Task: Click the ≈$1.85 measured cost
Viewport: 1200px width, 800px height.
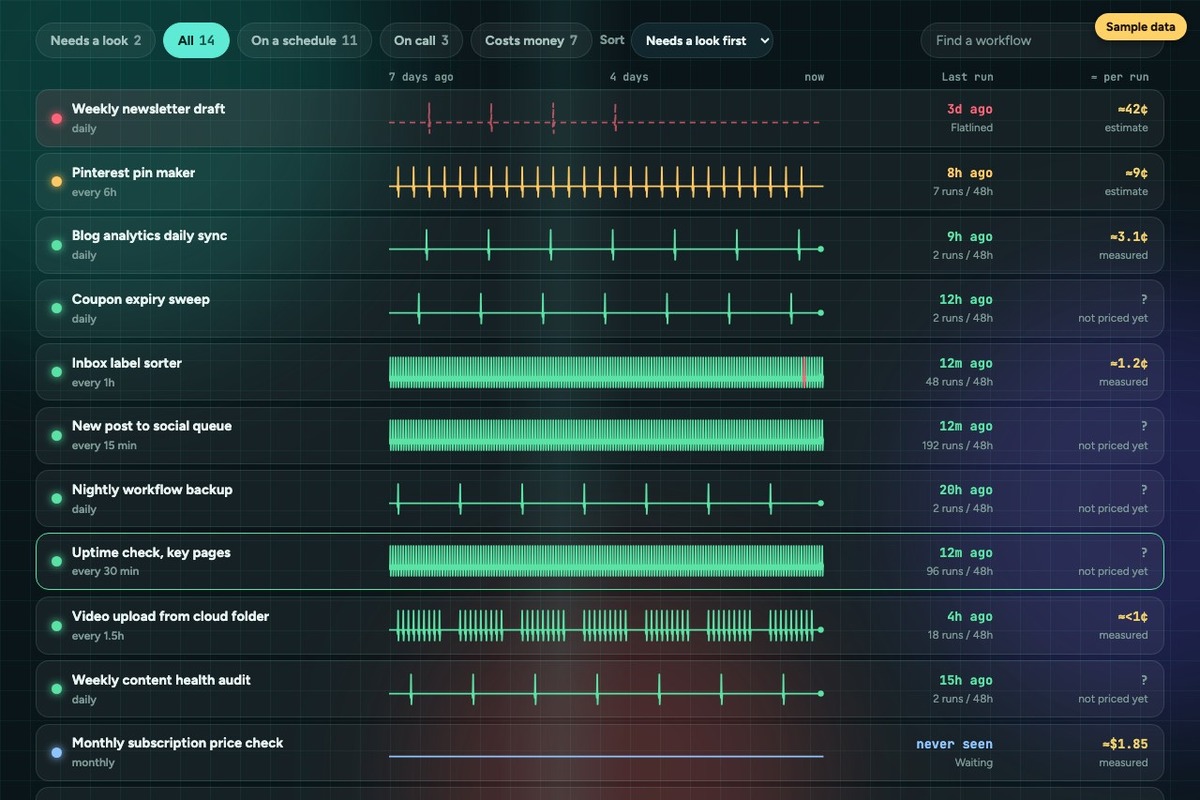Action: point(1124,744)
